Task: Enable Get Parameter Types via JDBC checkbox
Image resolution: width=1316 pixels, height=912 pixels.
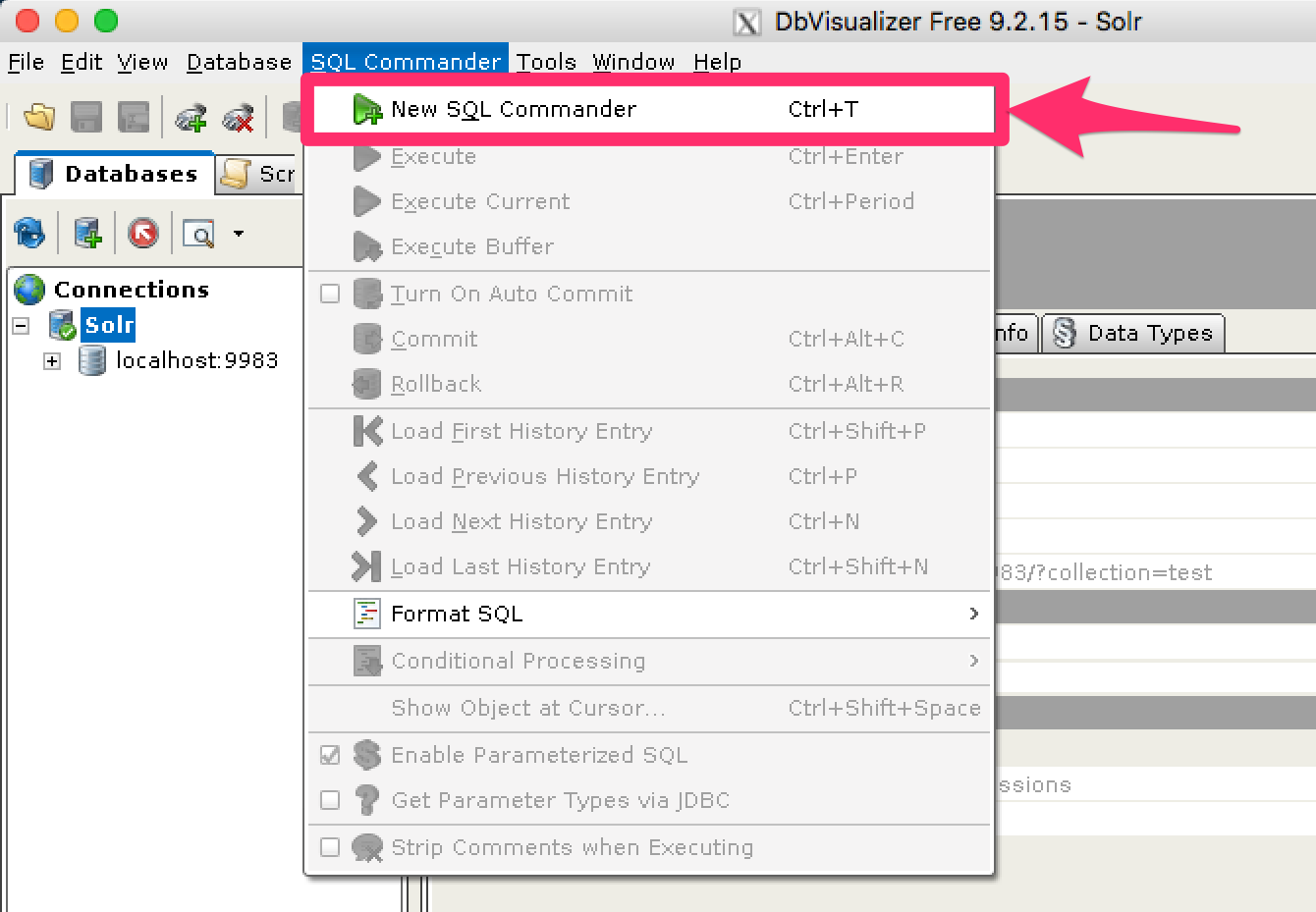Action: pyautogui.click(x=330, y=800)
